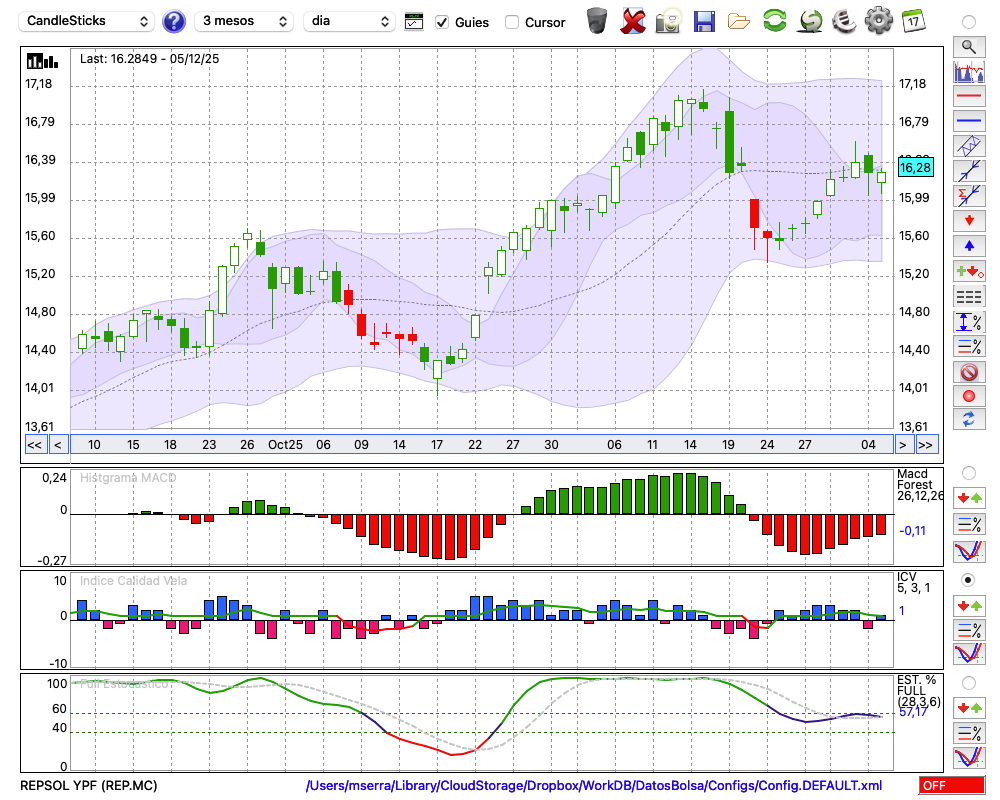This screenshot has width=1000, height=800.
Task: Uncheck the Guies checkbox
Action: coord(441,22)
